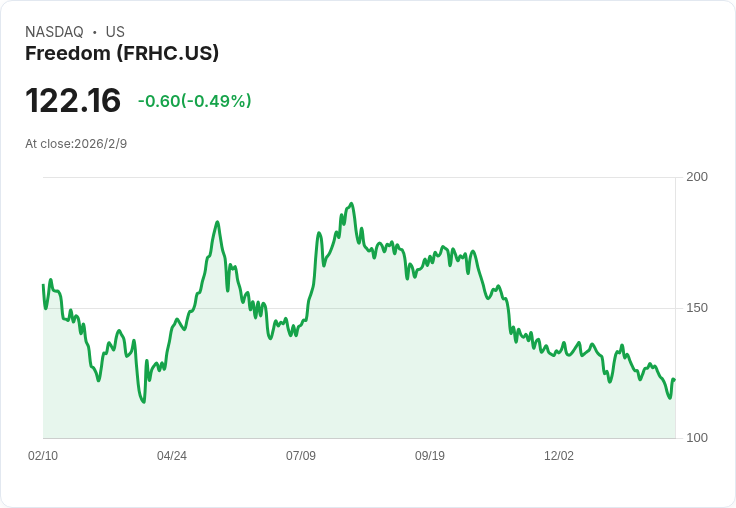This screenshot has height=508, width=736.
Task: Click the line's starting point above 02/10
Action: [x=43, y=285]
